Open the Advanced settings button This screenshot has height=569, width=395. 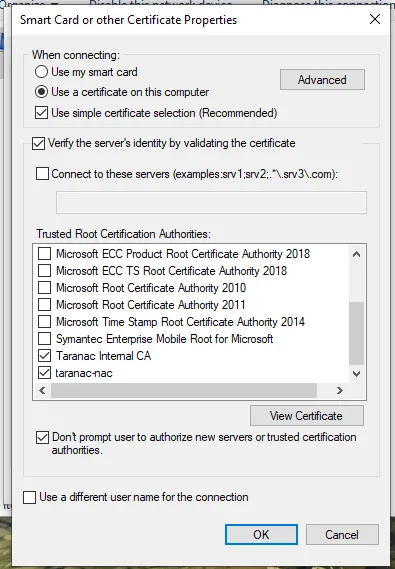[x=322, y=79]
